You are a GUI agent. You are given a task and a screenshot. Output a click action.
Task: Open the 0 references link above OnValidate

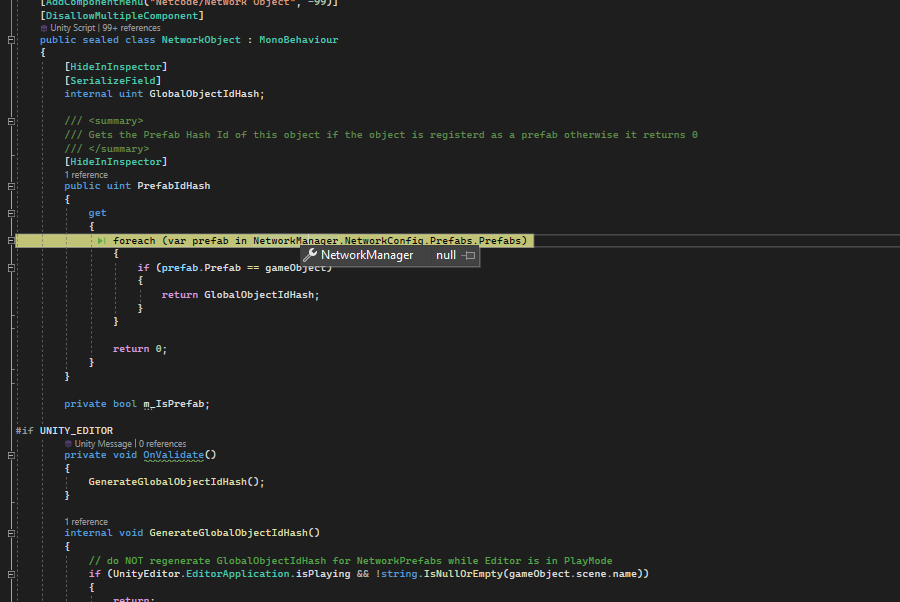[162, 443]
